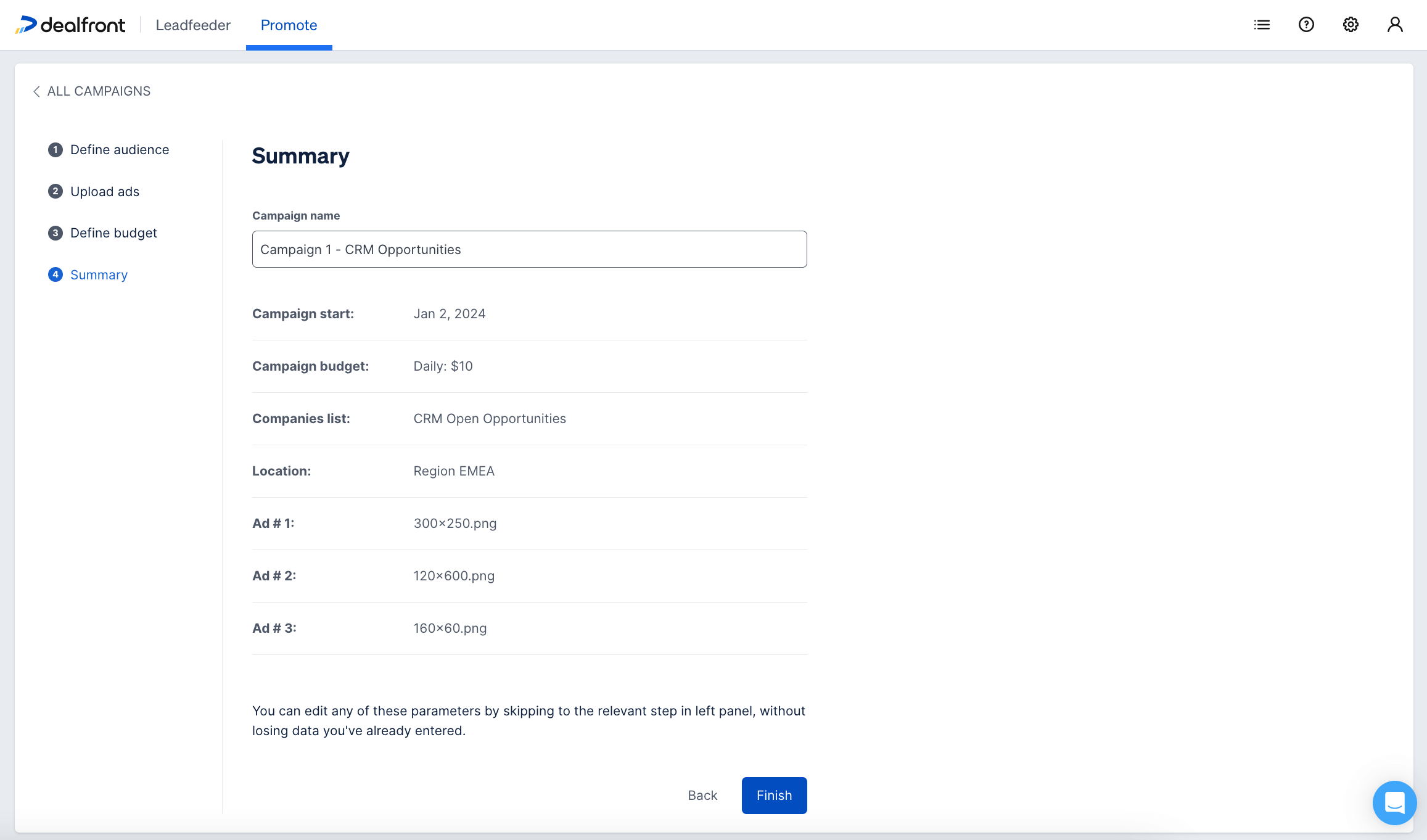Click the back chevron beside All Campaigns
Viewport: 1427px width, 840px height.
(x=36, y=91)
